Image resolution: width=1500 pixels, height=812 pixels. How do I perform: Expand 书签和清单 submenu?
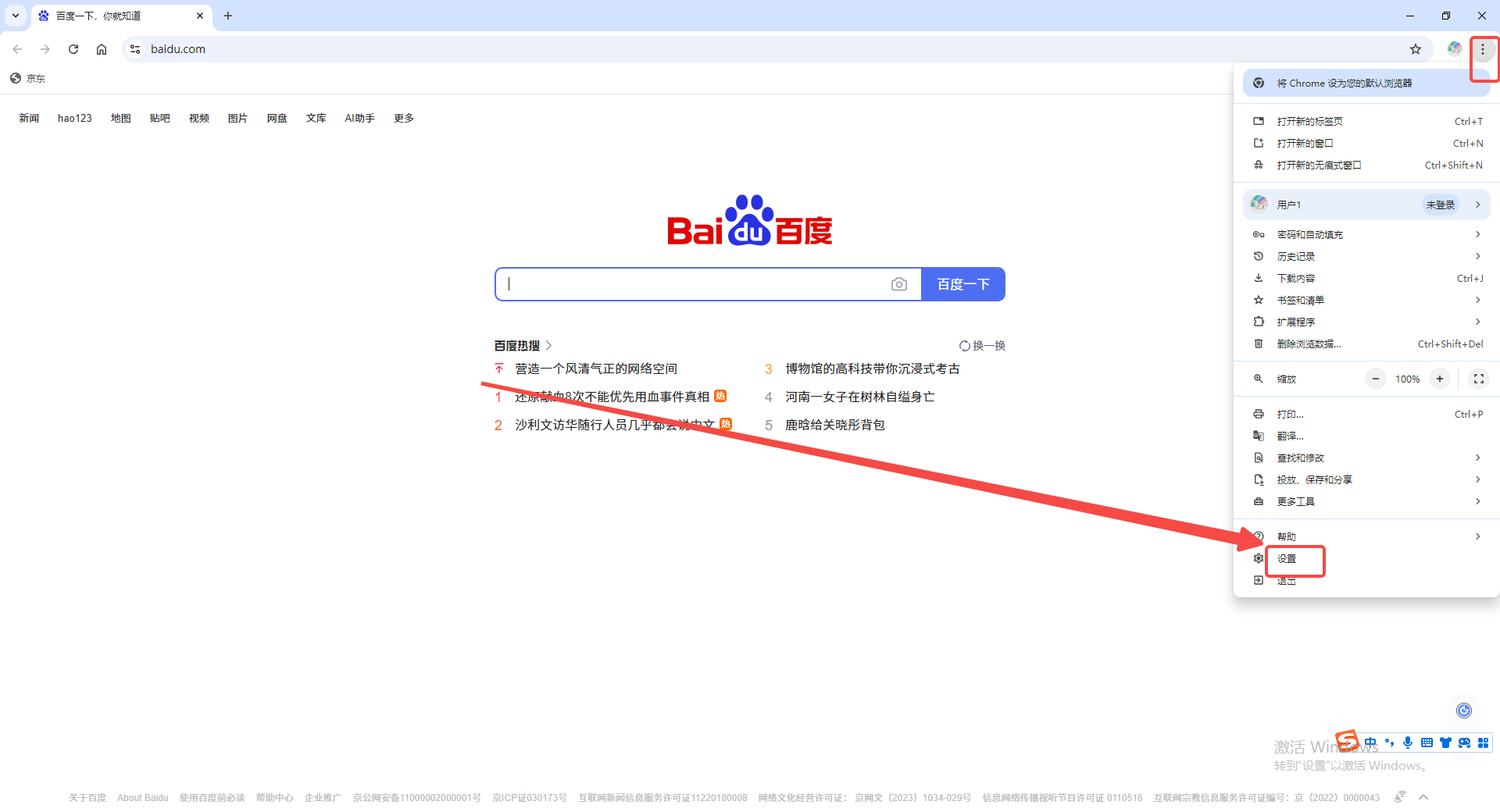1366,300
